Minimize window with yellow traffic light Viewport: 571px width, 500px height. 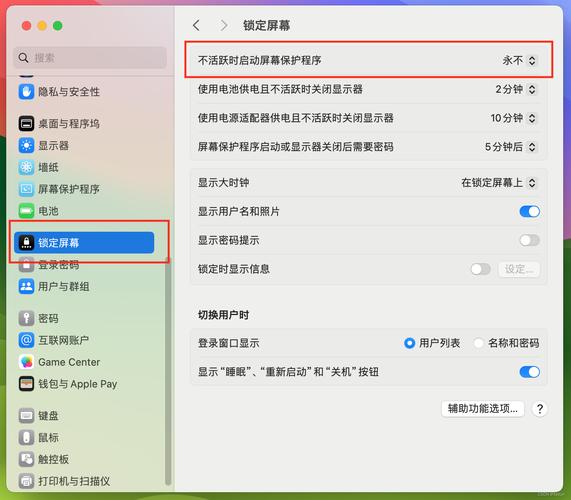coord(42,26)
